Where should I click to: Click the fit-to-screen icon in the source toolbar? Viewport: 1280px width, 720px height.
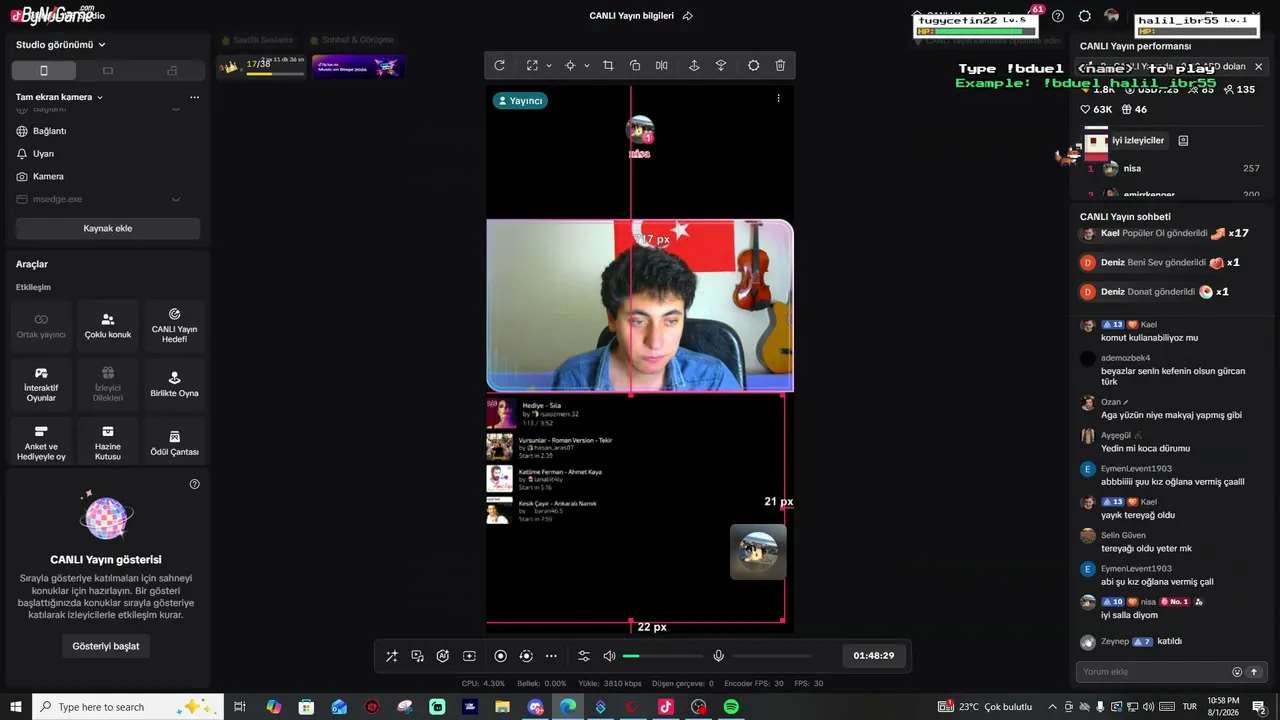tap(532, 66)
